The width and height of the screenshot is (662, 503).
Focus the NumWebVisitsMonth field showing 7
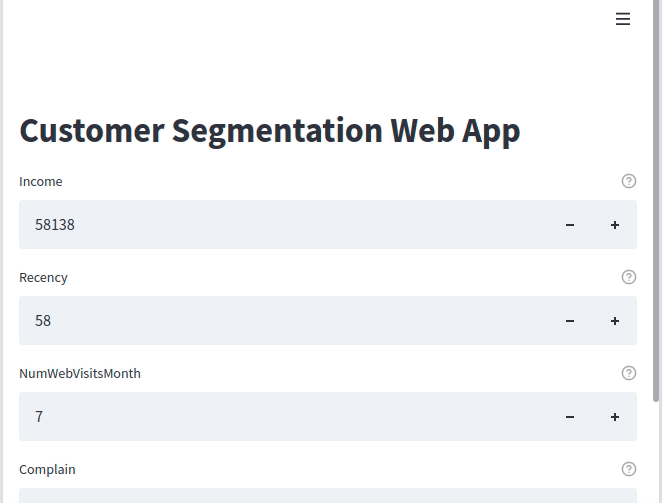(x=283, y=417)
